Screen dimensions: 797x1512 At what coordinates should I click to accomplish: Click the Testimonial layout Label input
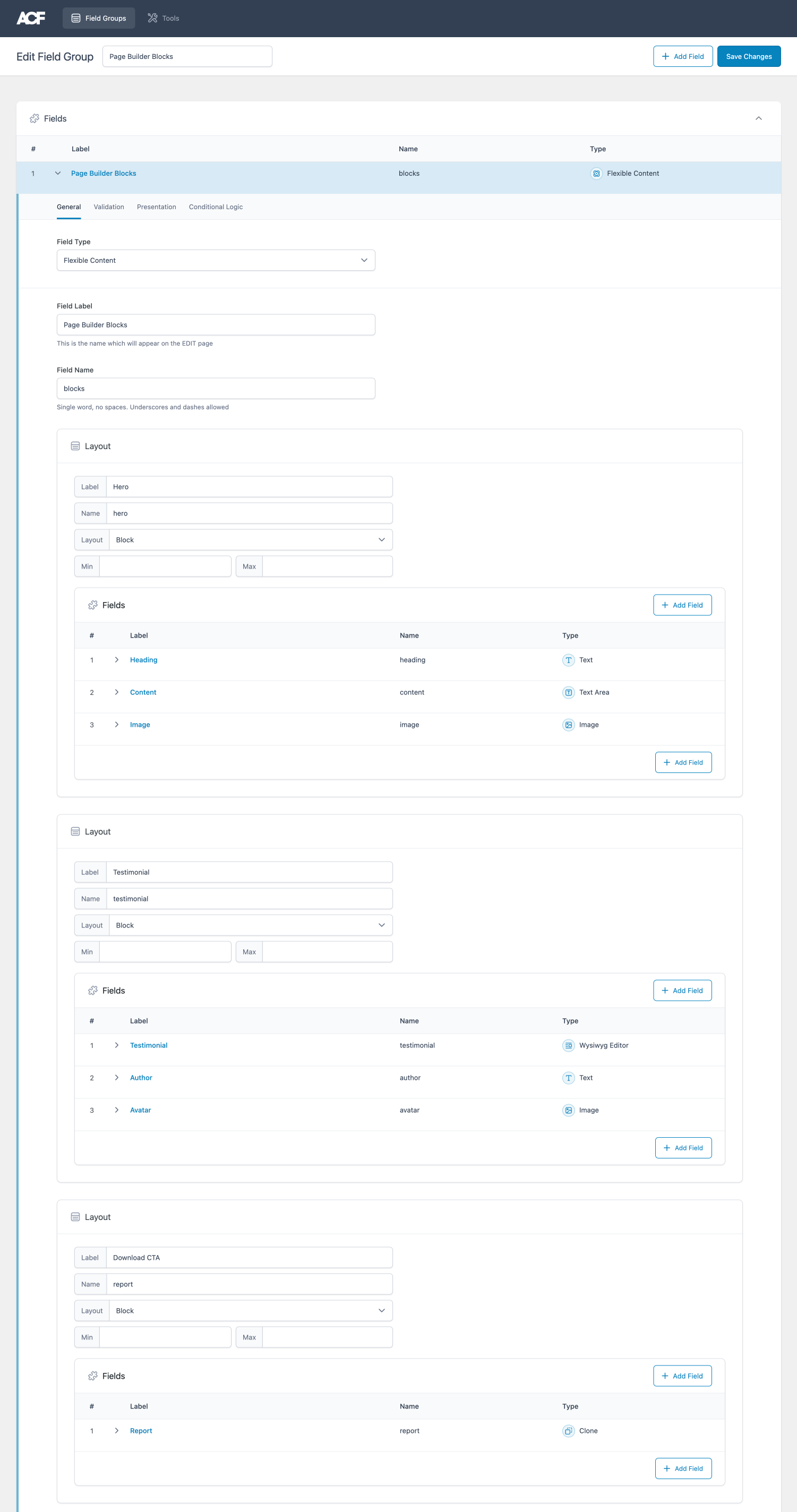(x=249, y=872)
